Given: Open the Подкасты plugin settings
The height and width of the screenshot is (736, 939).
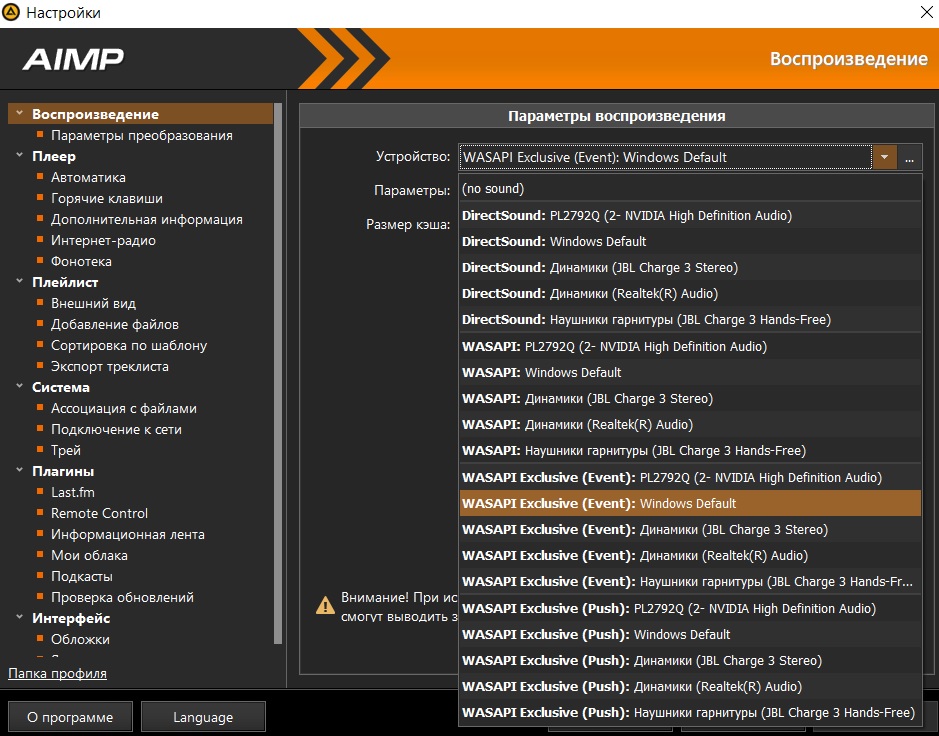Looking at the screenshot, I should (x=81, y=576).
